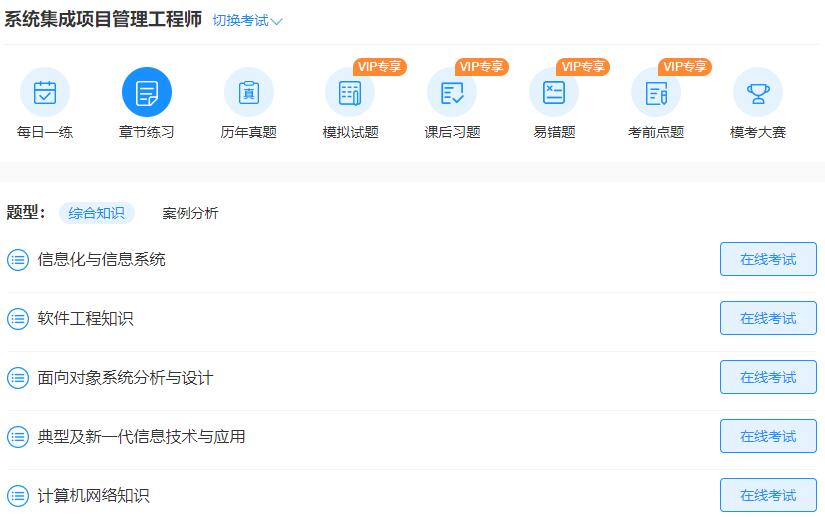Open the 易错题 icon
This screenshot has width=825, height=517.
[554, 93]
